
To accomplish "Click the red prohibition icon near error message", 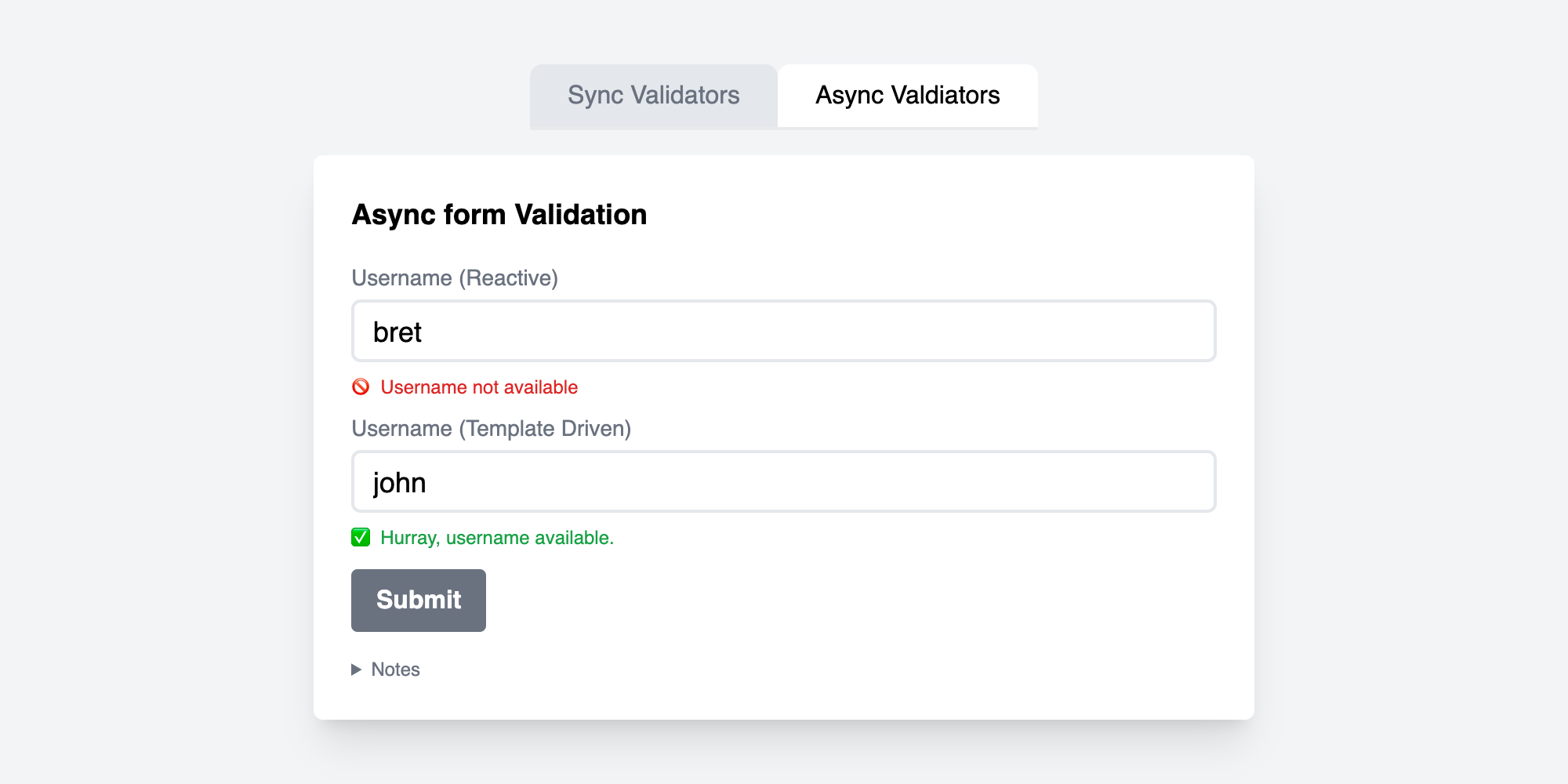I will pos(361,387).
